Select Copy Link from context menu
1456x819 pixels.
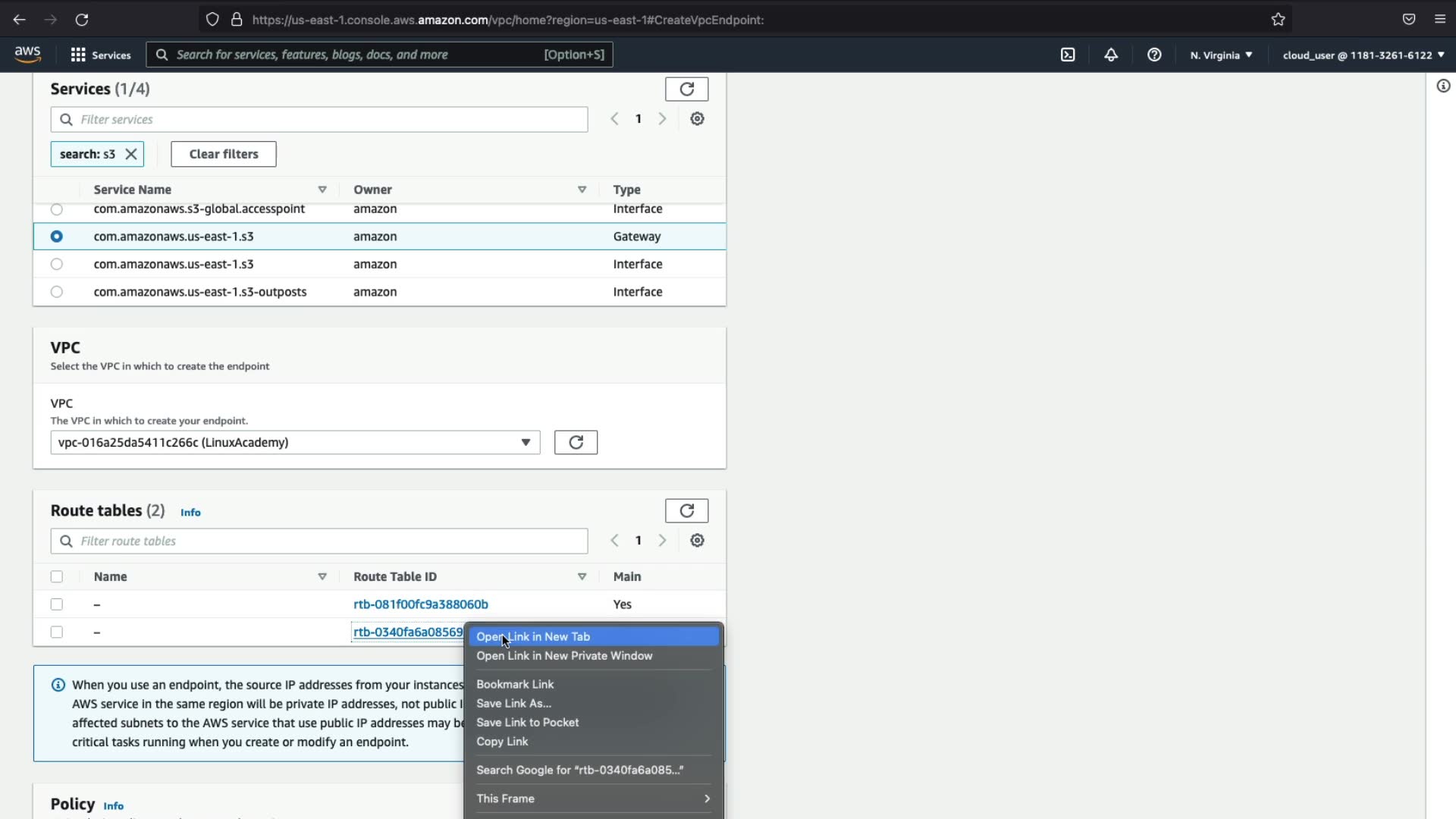click(502, 742)
